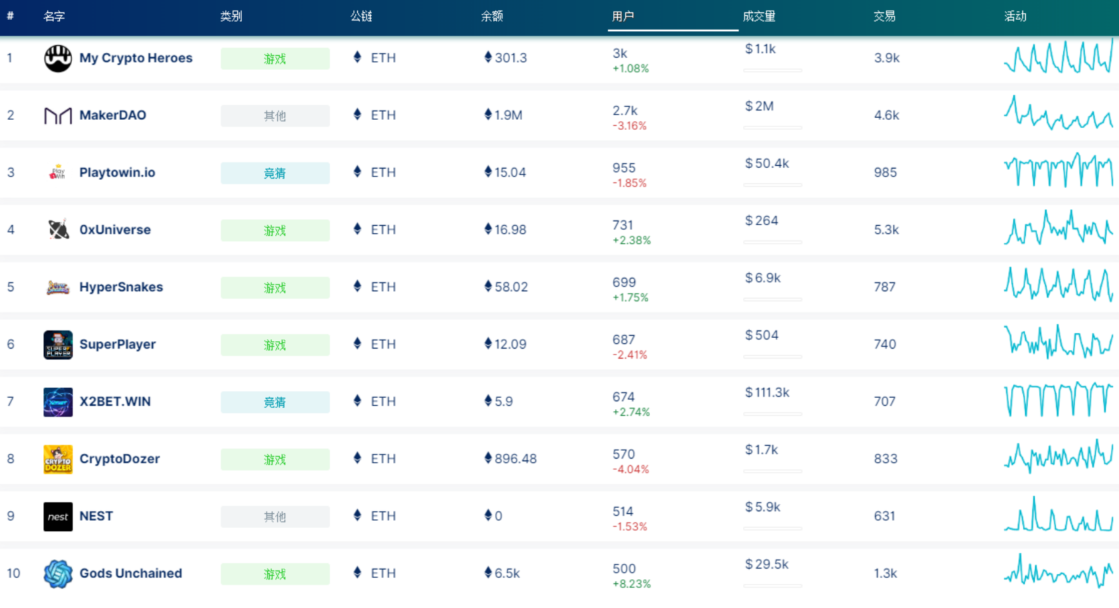Click the SuperPlayer logo icon
The height and width of the screenshot is (608, 1119).
pos(58,345)
